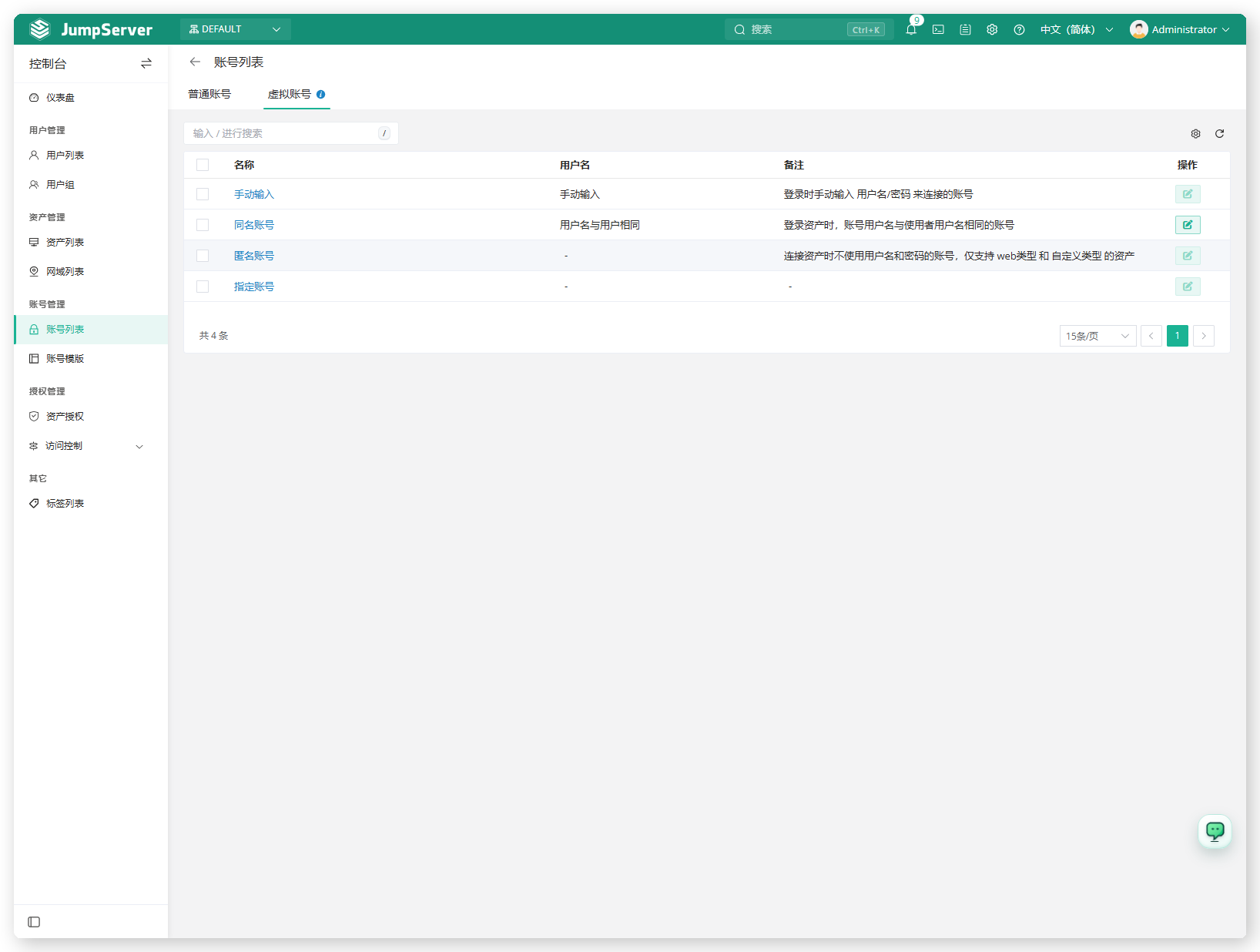1260x952 pixels.
Task: Go to 仪表盘 in the sidebar
Action: click(91, 98)
